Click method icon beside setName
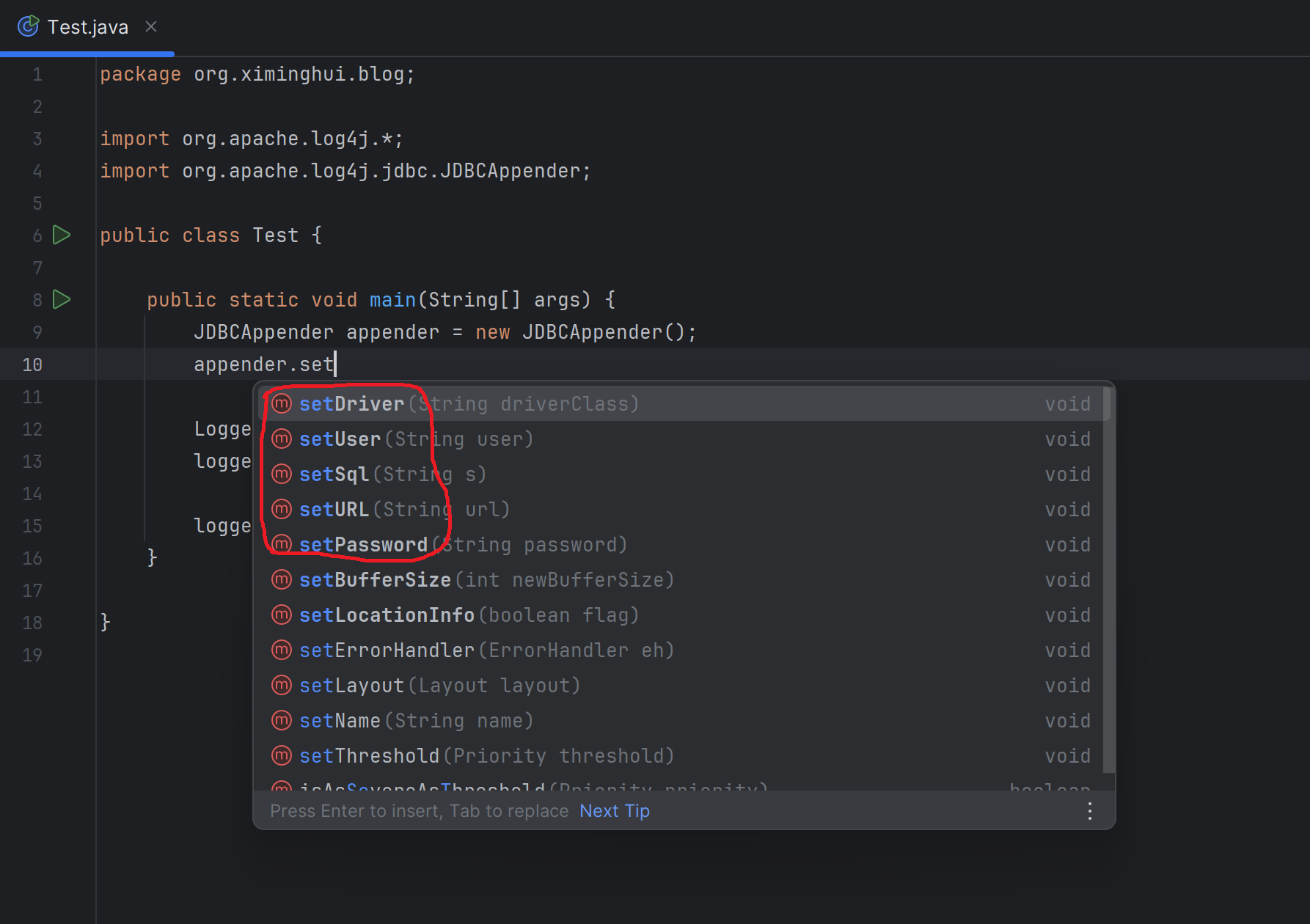 [x=282, y=720]
